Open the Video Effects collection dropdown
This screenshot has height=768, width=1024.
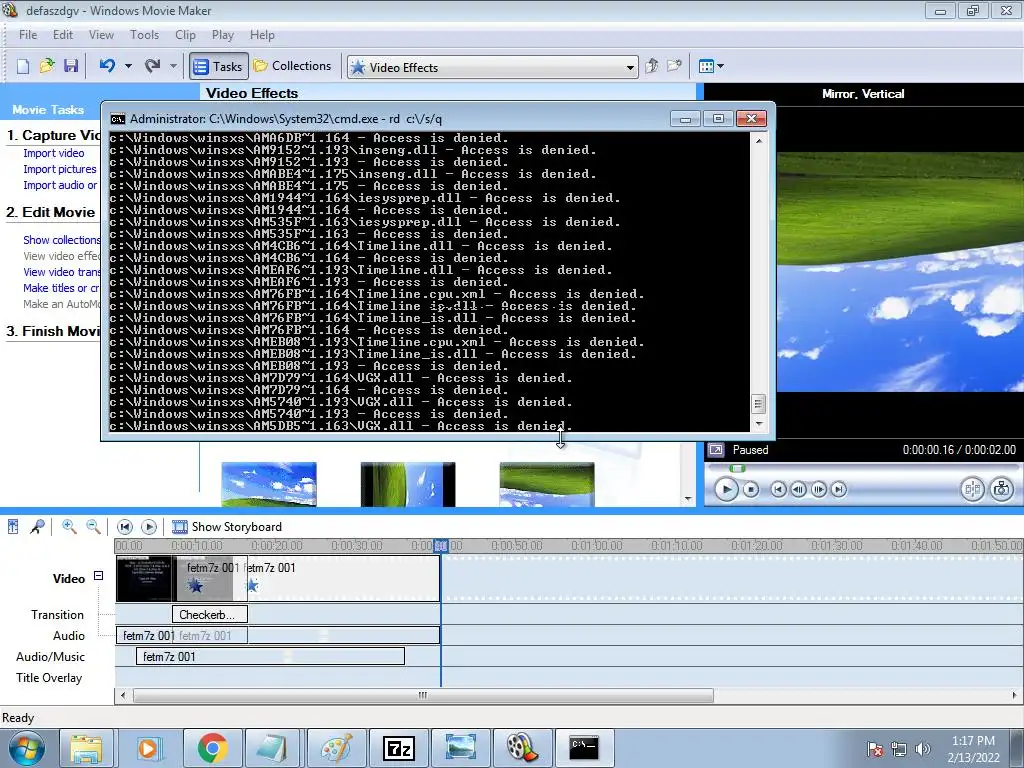[x=492, y=67]
